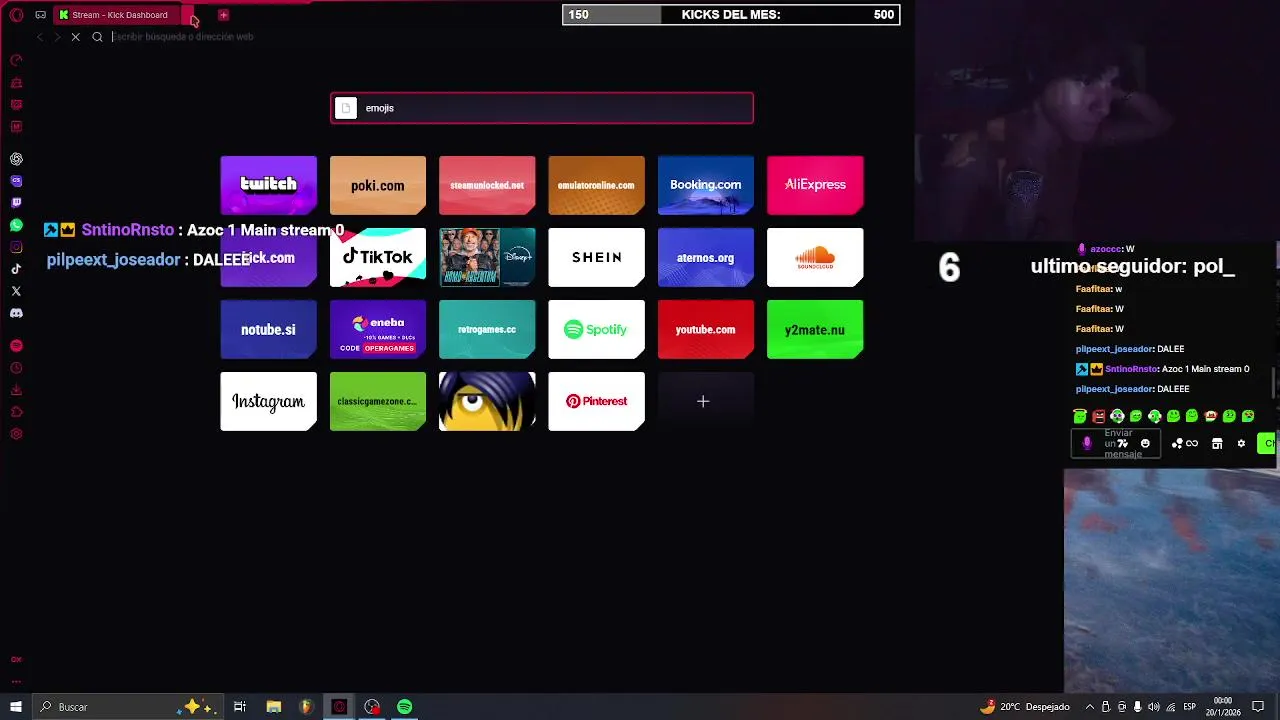1280x720 pixels.
Task: Open the Opera GX main menu logo
Action: pos(16,15)
